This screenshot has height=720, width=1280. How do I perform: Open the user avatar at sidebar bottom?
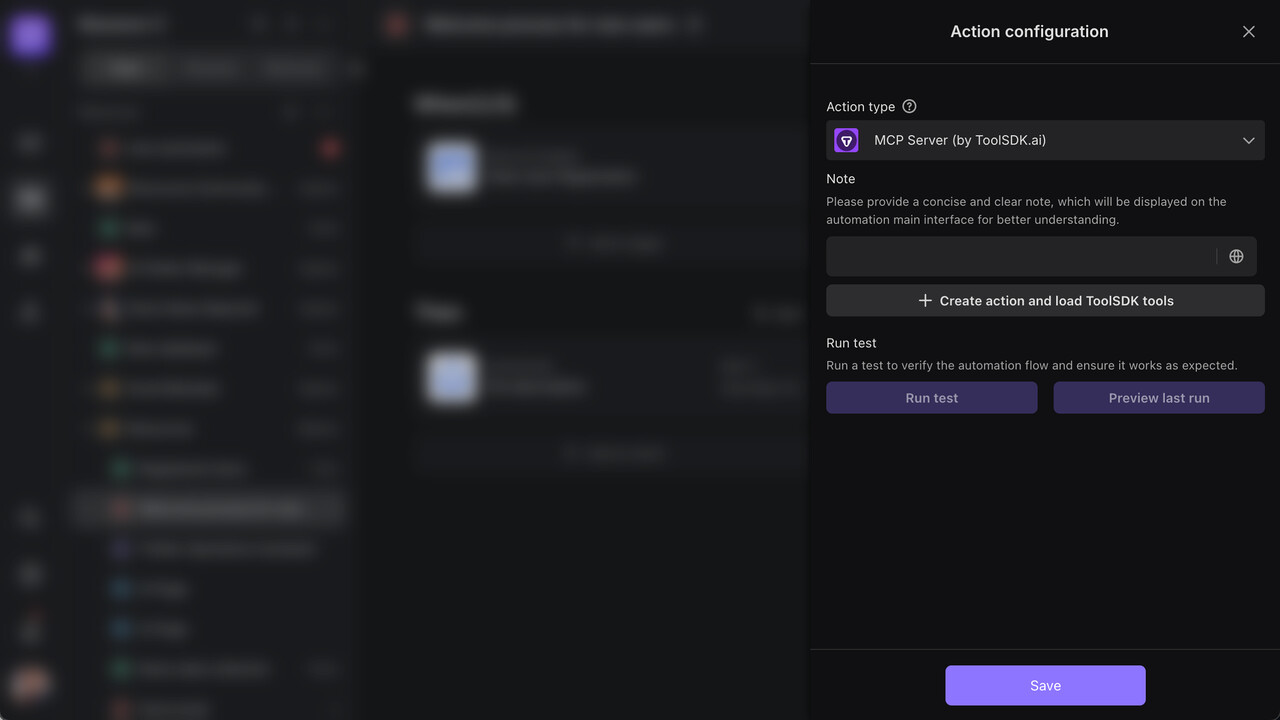pyautogui.click(x=30, y=684)
